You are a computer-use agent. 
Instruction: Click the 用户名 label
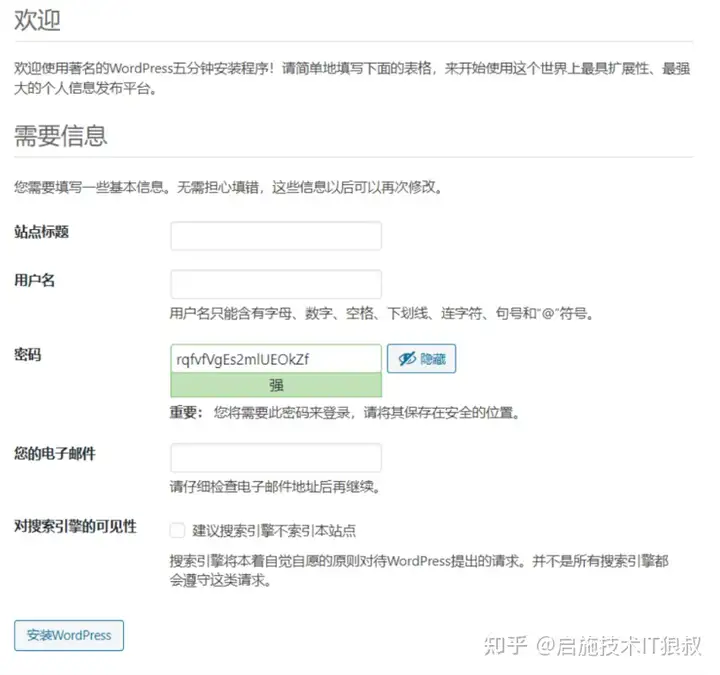34,280
